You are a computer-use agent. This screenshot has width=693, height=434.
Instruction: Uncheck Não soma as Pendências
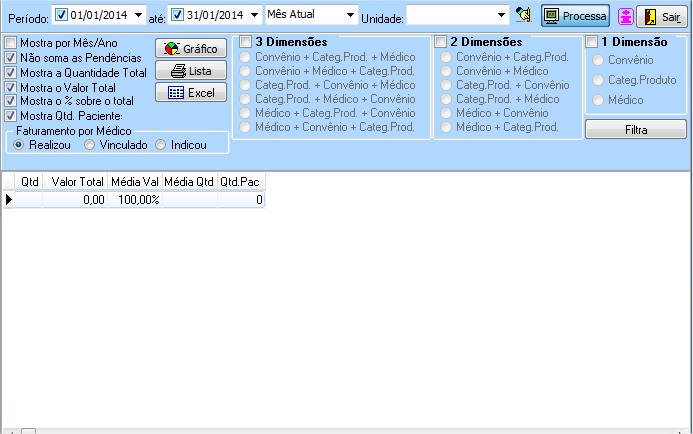coord(11,58)
